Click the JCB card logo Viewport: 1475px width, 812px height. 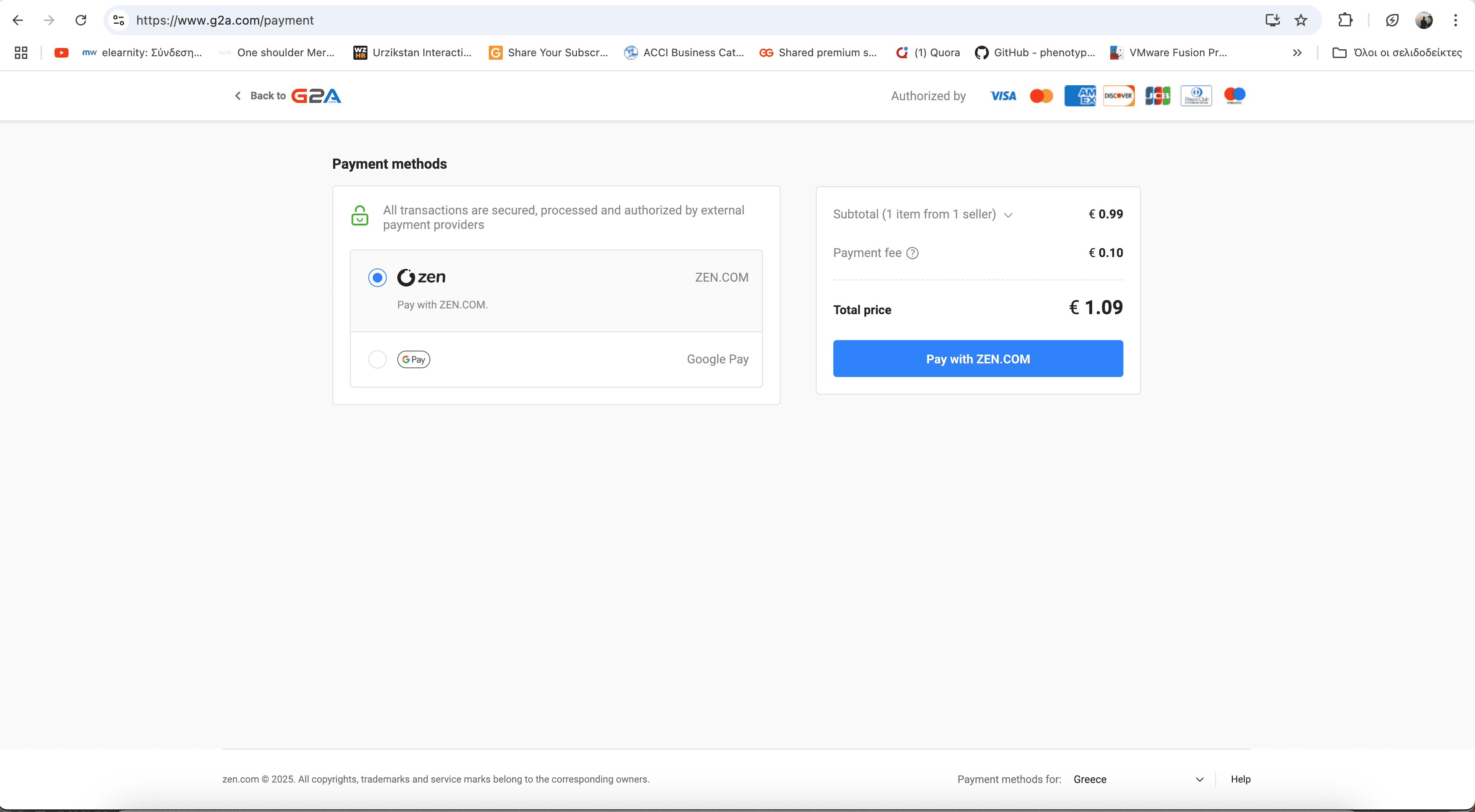coord(1157,96)
